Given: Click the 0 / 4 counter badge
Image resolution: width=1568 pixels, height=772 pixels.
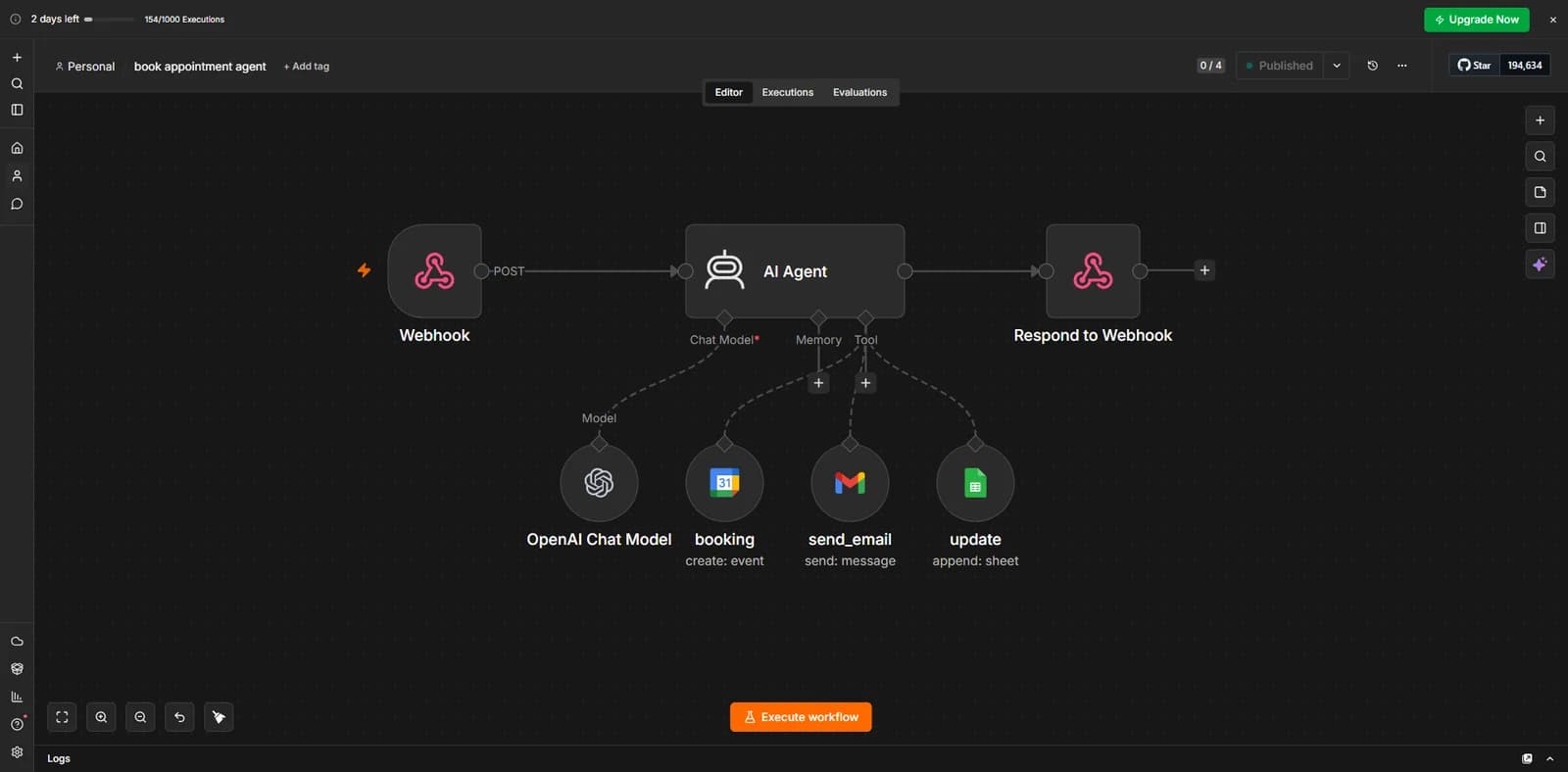Looking at the screenshot, I should tap(1210, 66).
